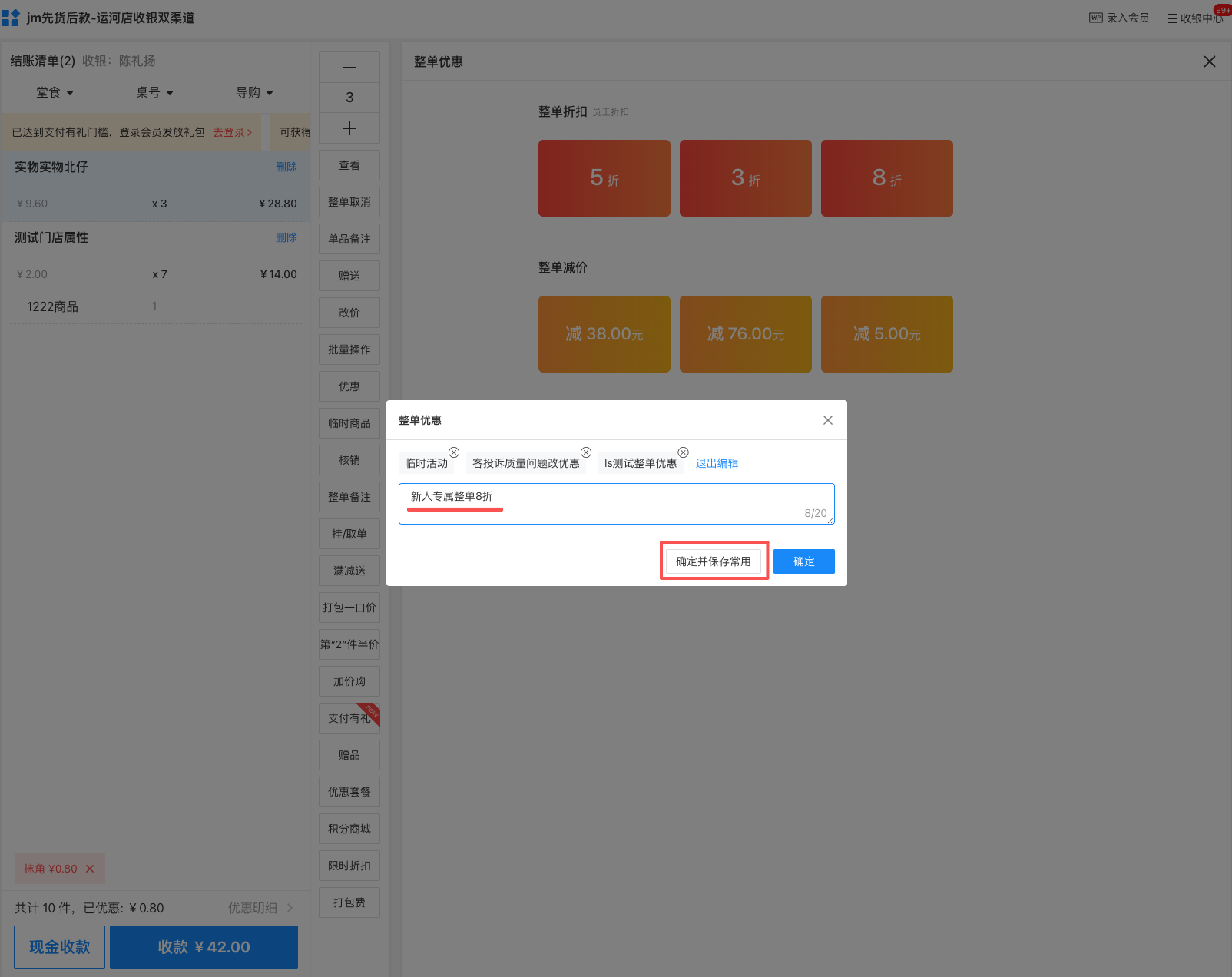Remove the 临时活动 tag with its x icon
This screenshot has width=1232, height=977.
click(x=454, y=452)
